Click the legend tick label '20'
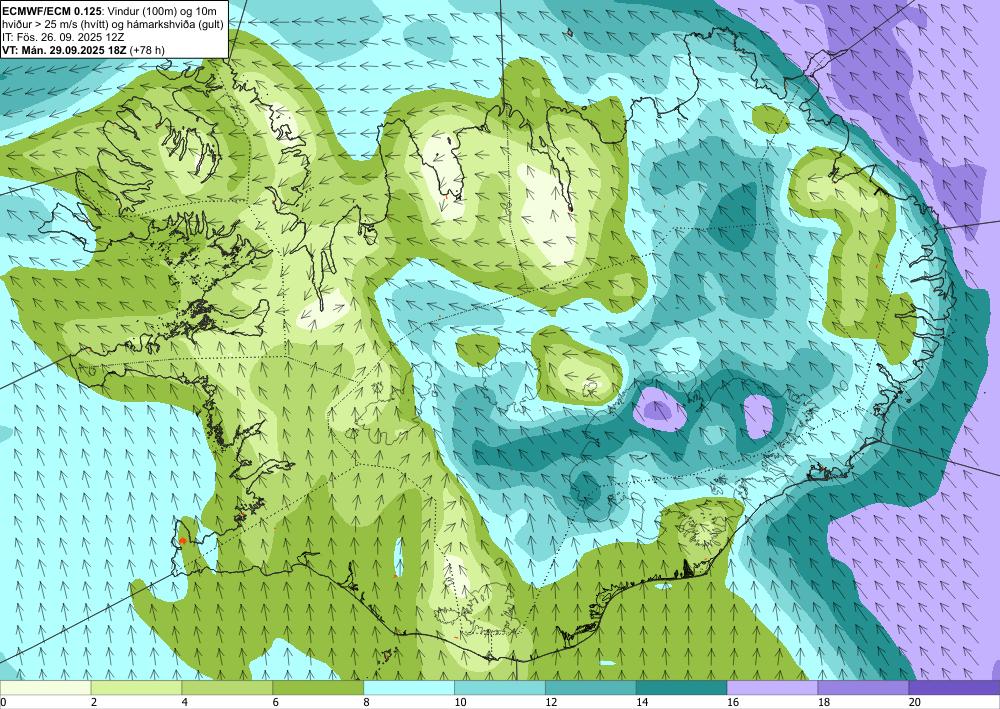Viewport: 1000px width, 709px height. (915, 702)
